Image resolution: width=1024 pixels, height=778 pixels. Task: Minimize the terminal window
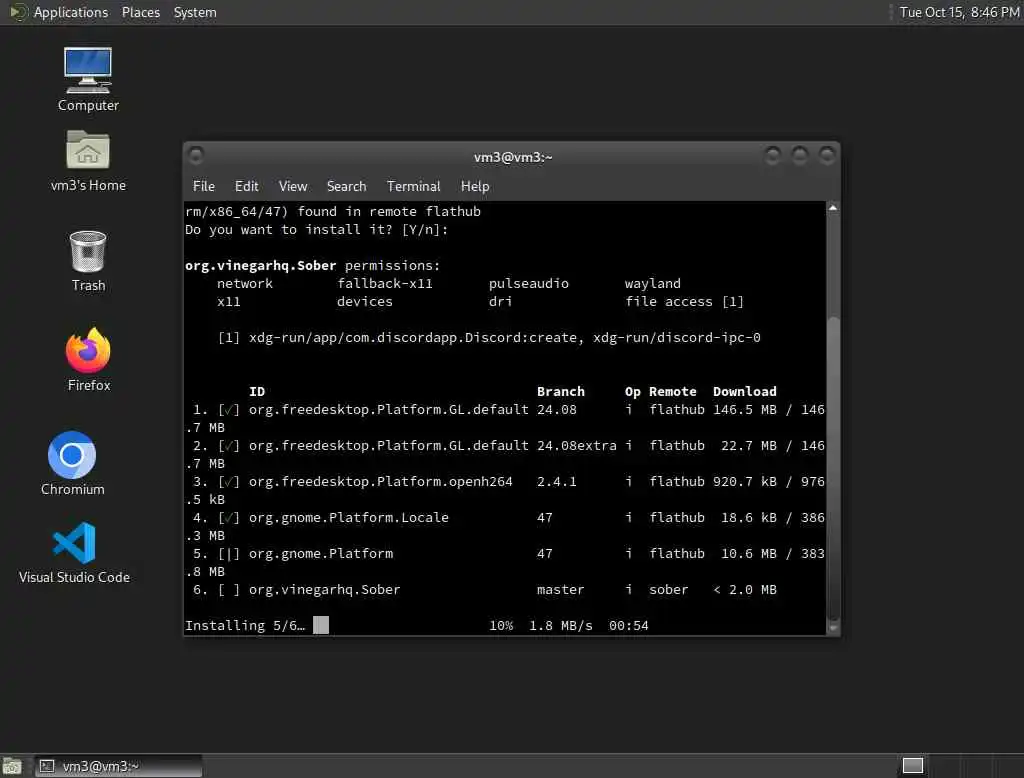pos(773,155)
